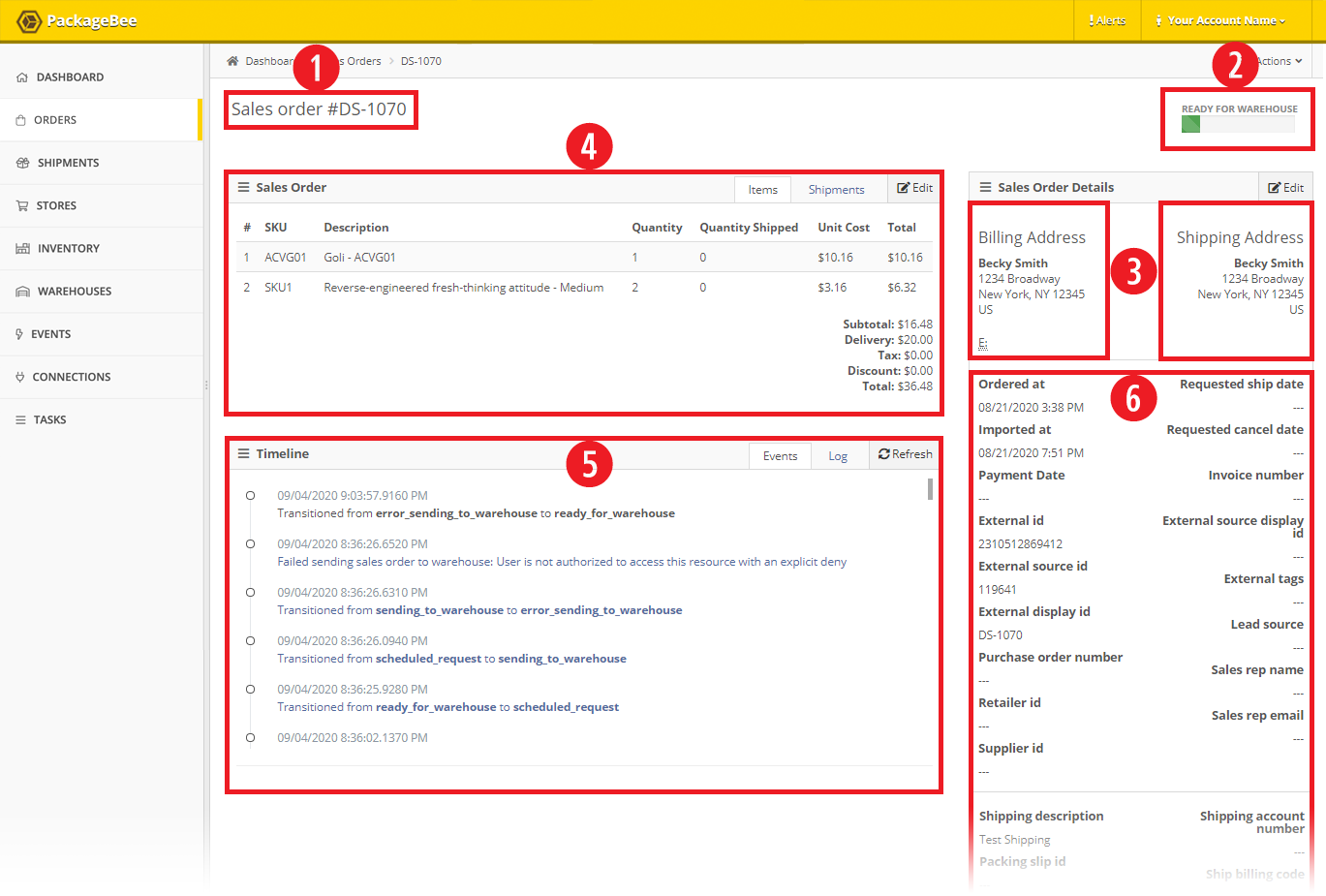1326x896 pixels.
Task: Click the Events icon in sidebar
Action: 19,334
